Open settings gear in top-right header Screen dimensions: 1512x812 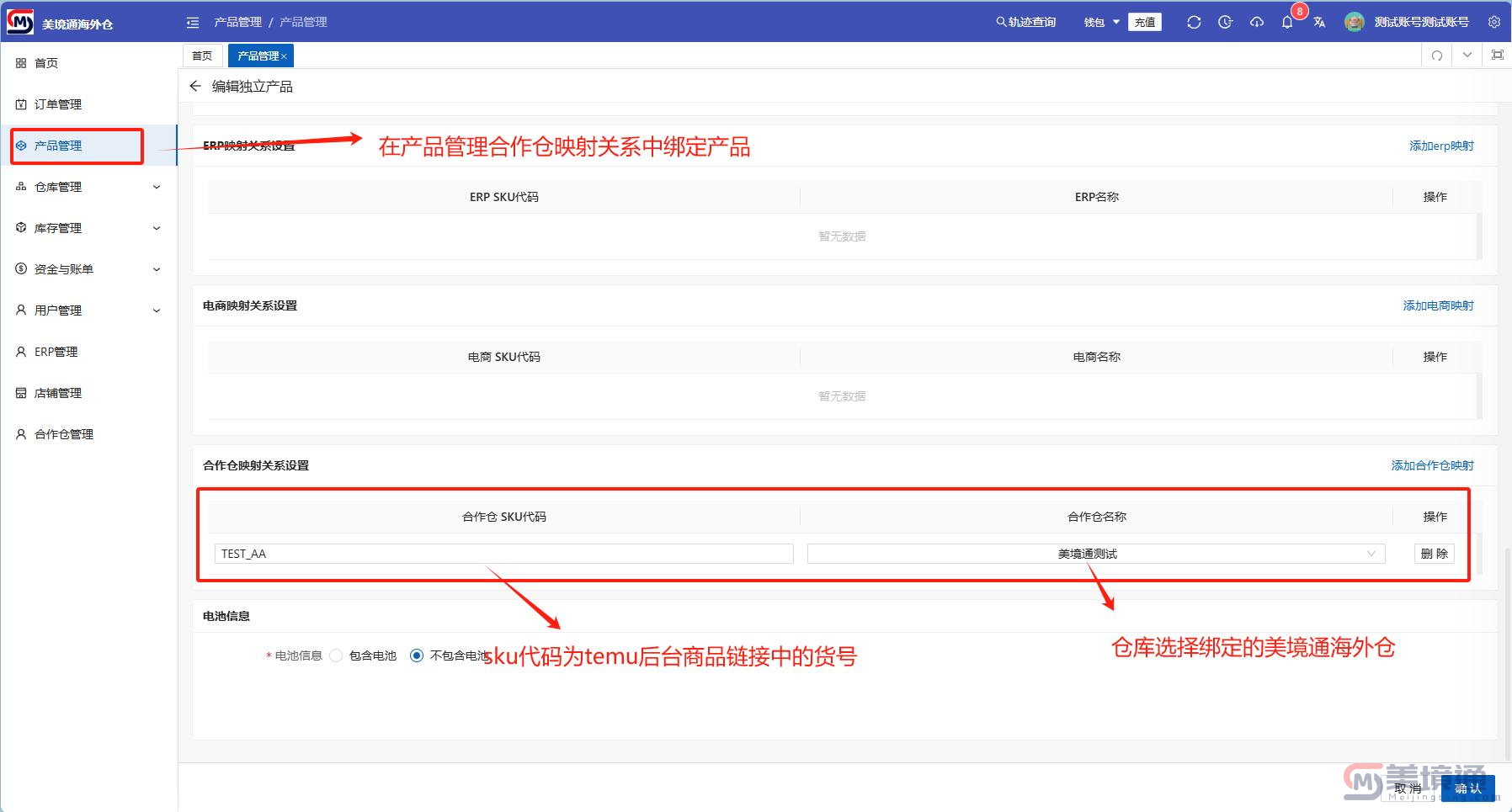(1494, 22)
